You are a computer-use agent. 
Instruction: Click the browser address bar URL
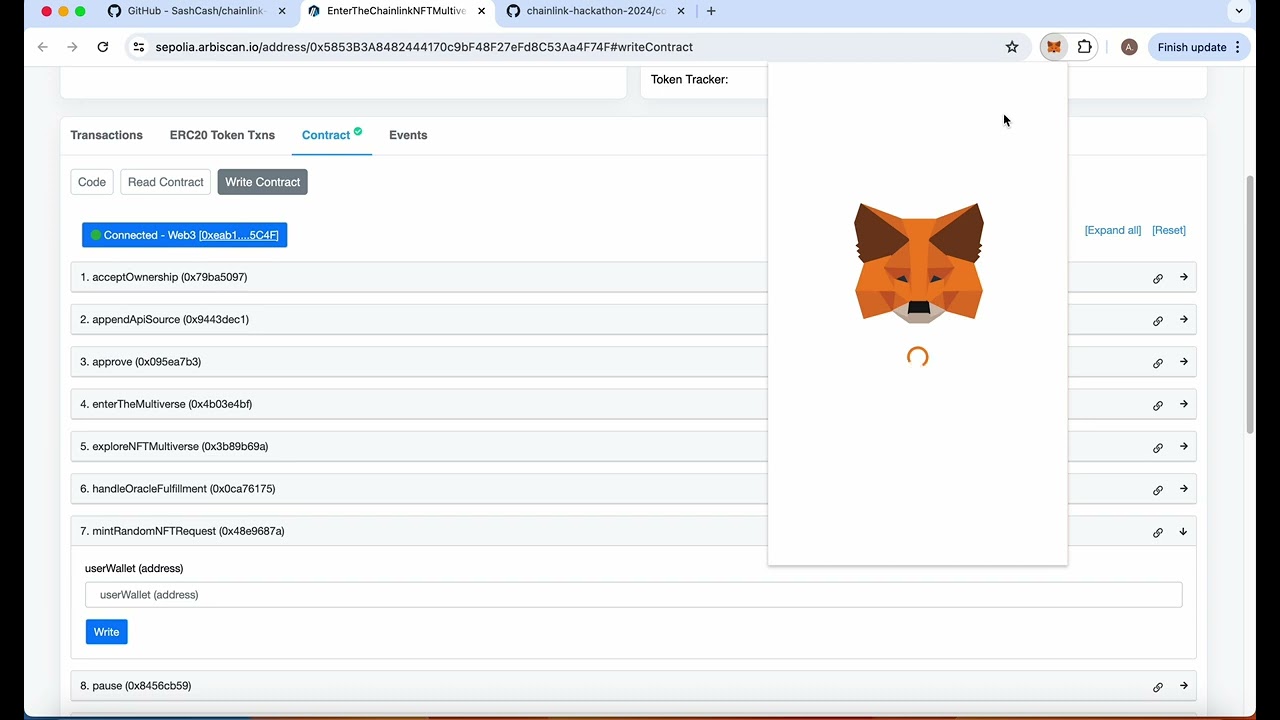(x=424, y=47)
